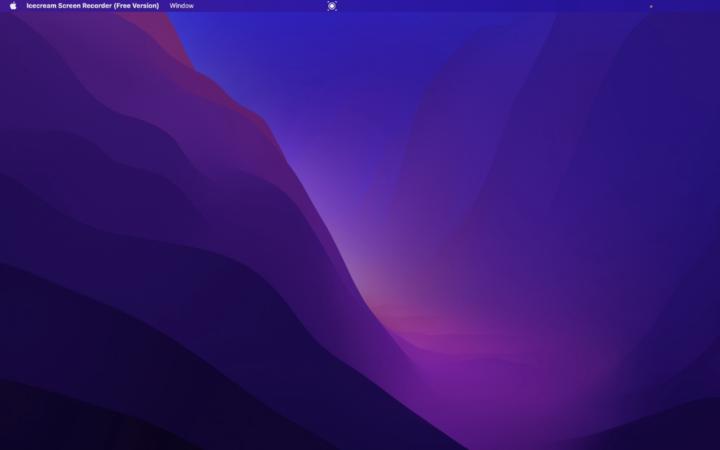
Task: Click the bold application name in menu bar
Action: pos(92,6)
